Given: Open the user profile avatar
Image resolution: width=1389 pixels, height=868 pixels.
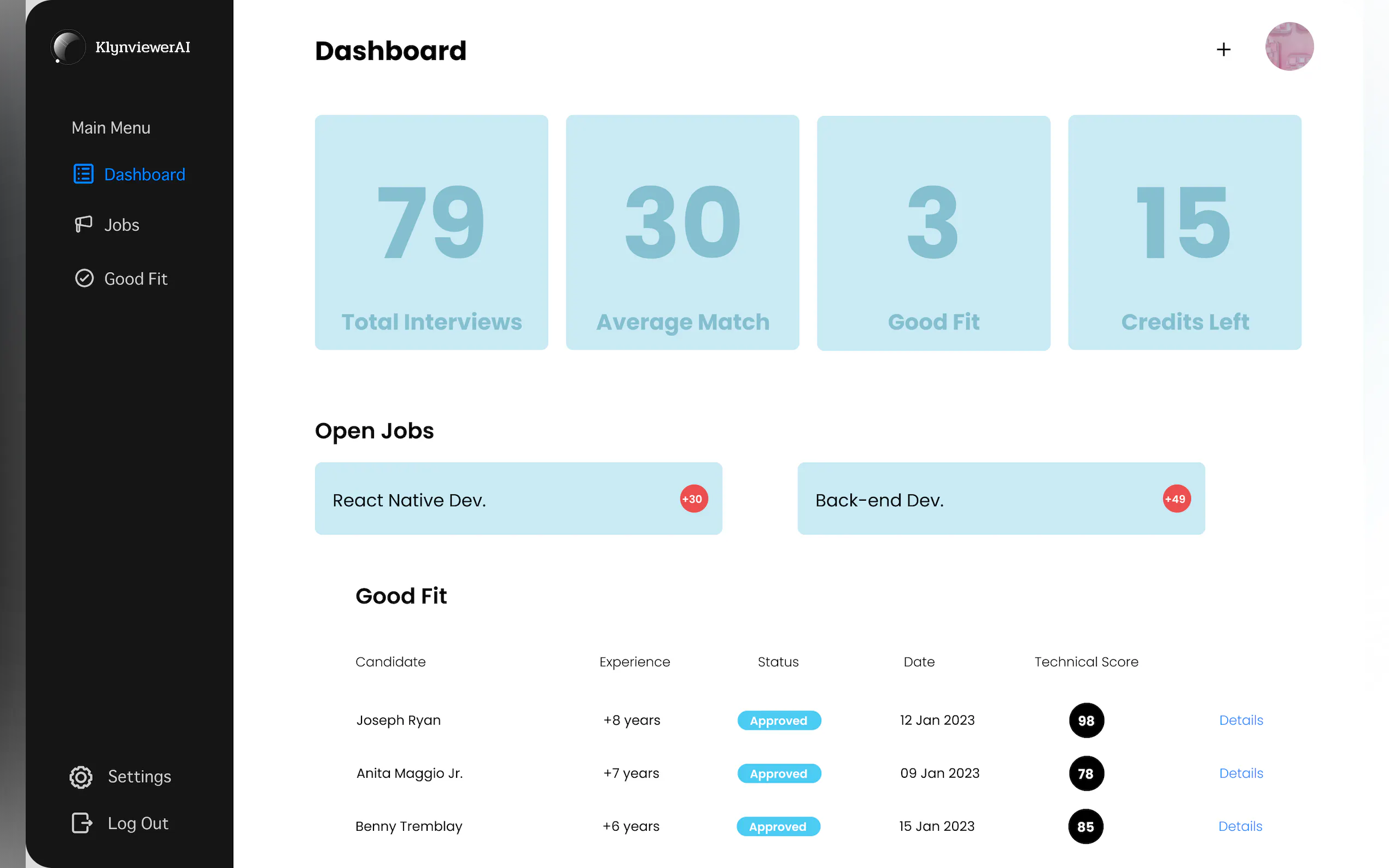Looking at the screenshot, I should [1289, 46].
